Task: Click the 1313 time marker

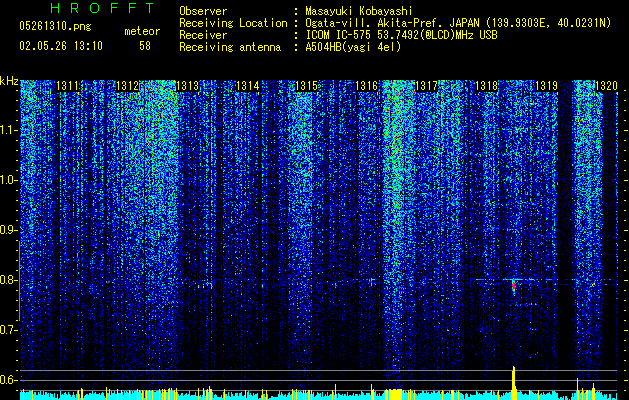Action: (x=188, y=86)
